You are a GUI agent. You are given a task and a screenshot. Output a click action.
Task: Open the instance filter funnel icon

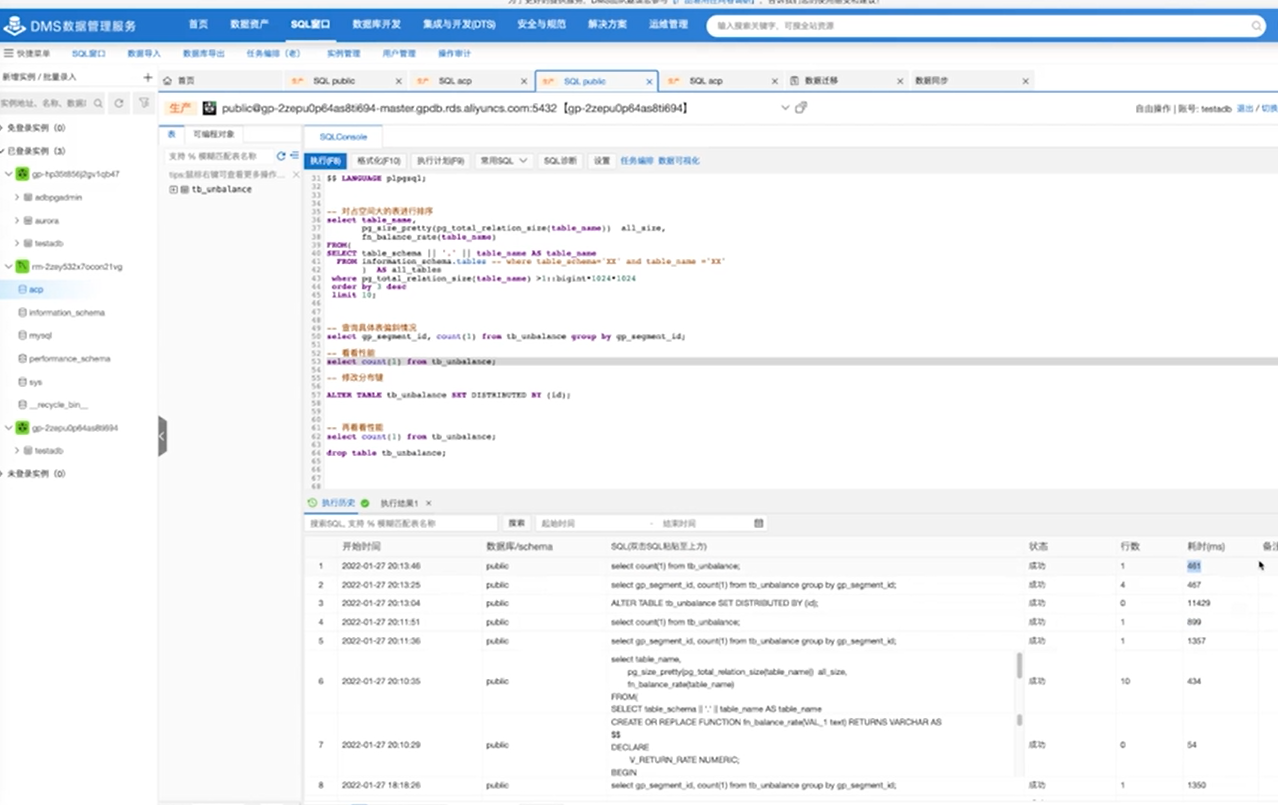(x=144, y=103)
